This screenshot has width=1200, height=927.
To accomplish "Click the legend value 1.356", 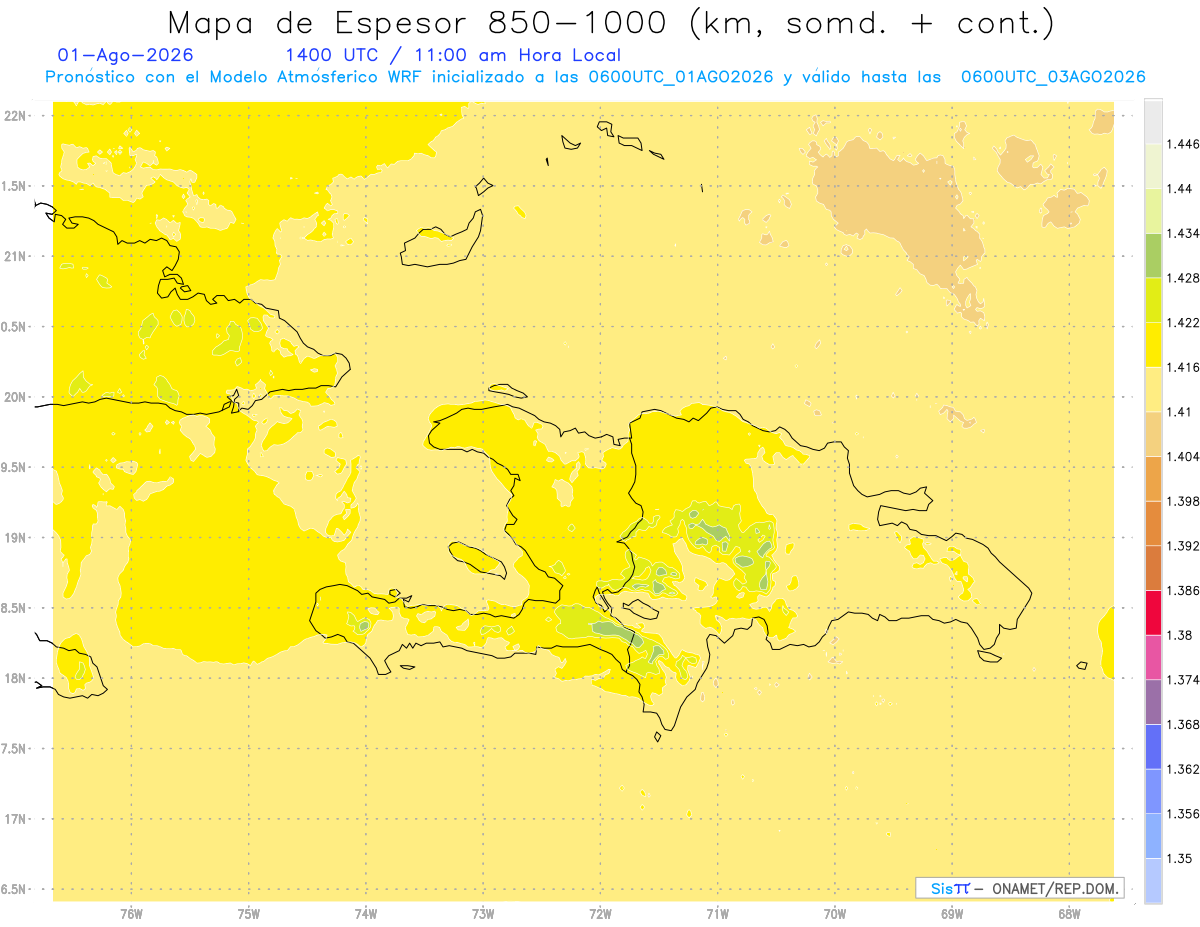I will 1184,813.
